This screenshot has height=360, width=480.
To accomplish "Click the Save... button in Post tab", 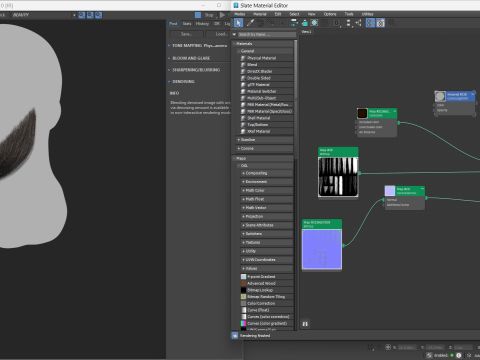I will [186, 34].
